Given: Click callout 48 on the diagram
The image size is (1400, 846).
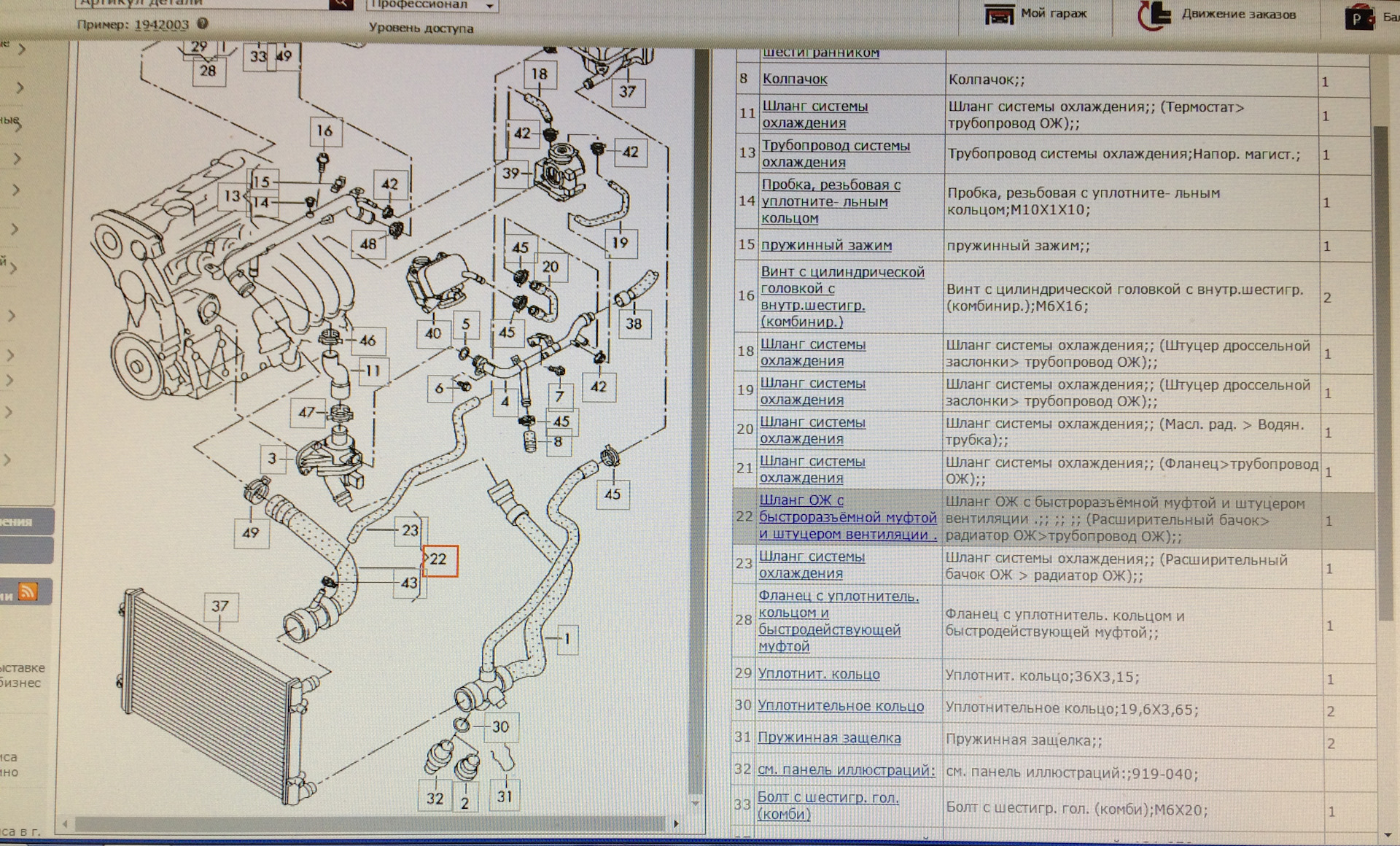Looking at the screenshot, I should coord(368,244).
